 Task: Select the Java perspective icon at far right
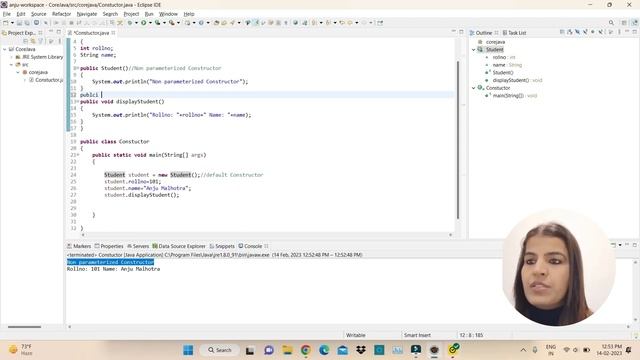point(635,23)
